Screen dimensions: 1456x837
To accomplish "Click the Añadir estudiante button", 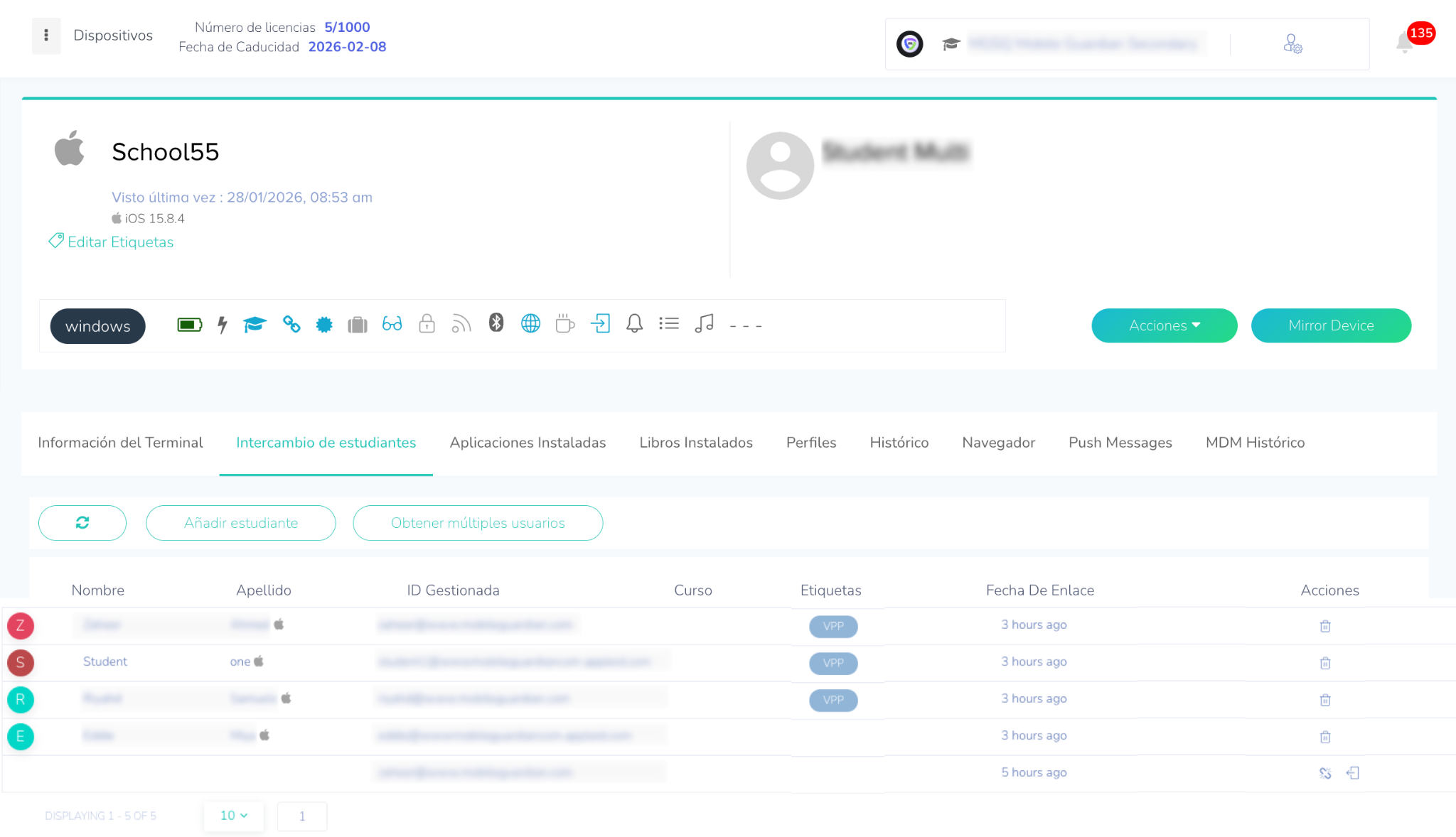I will click(x=241, y=523).
